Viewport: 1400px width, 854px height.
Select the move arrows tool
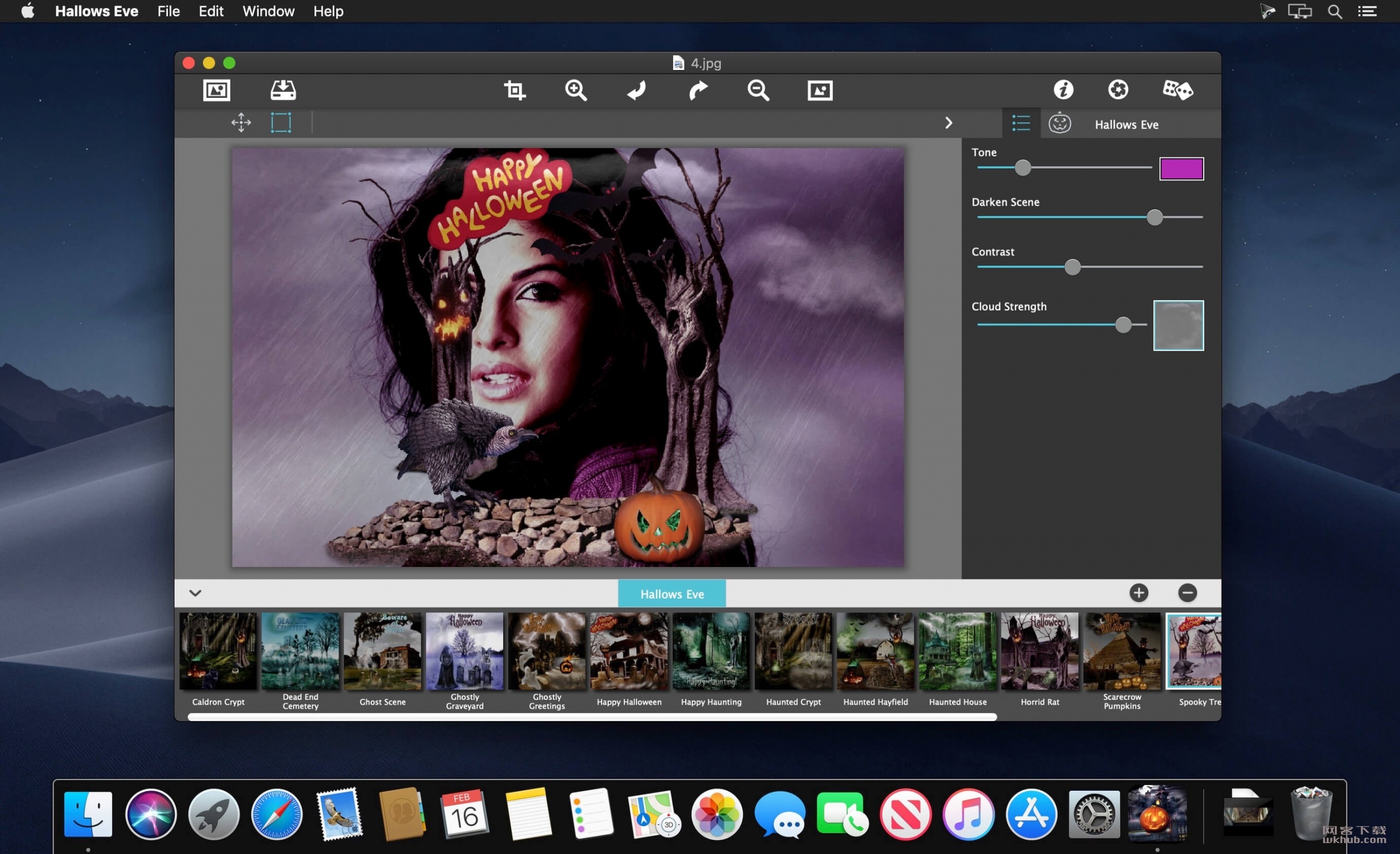click(241, 122)
